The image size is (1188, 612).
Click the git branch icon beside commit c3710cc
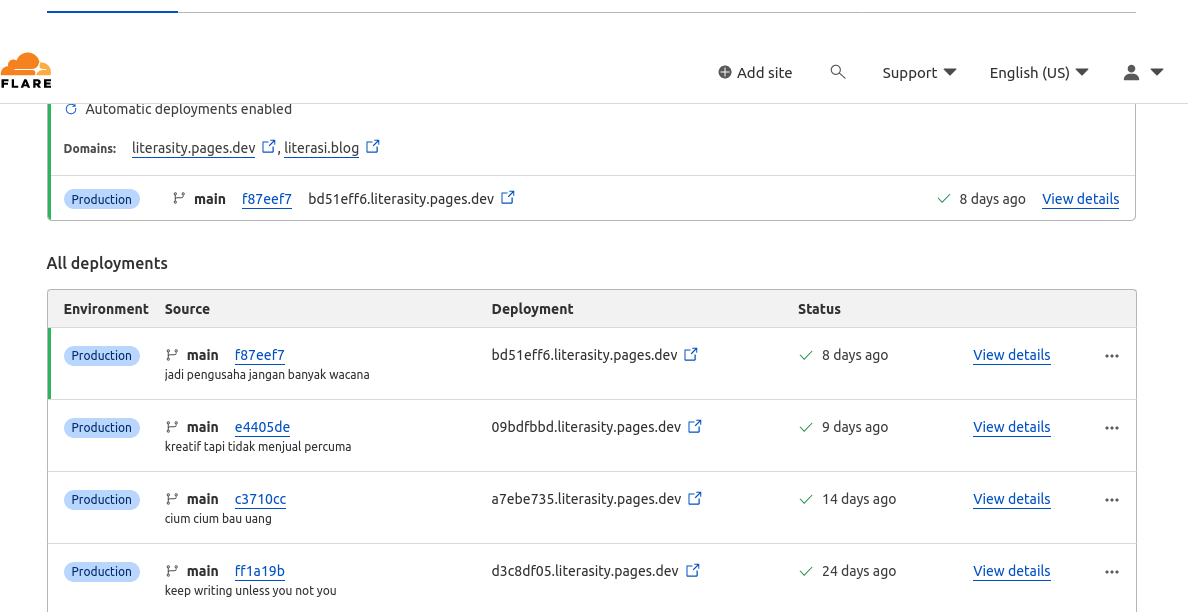171,498
